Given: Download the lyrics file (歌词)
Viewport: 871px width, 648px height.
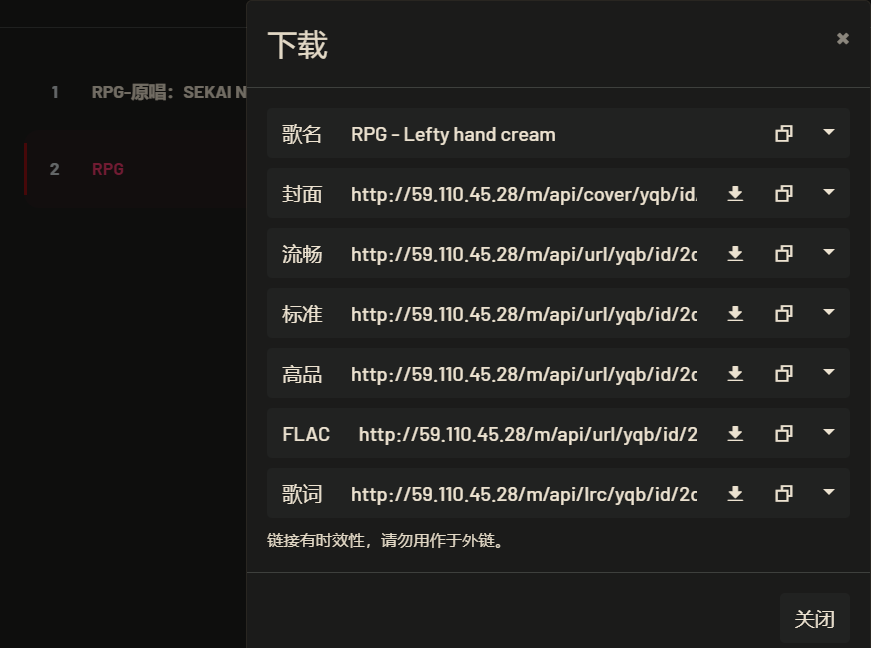Looking at the screenshot, I should coord(735,494).
